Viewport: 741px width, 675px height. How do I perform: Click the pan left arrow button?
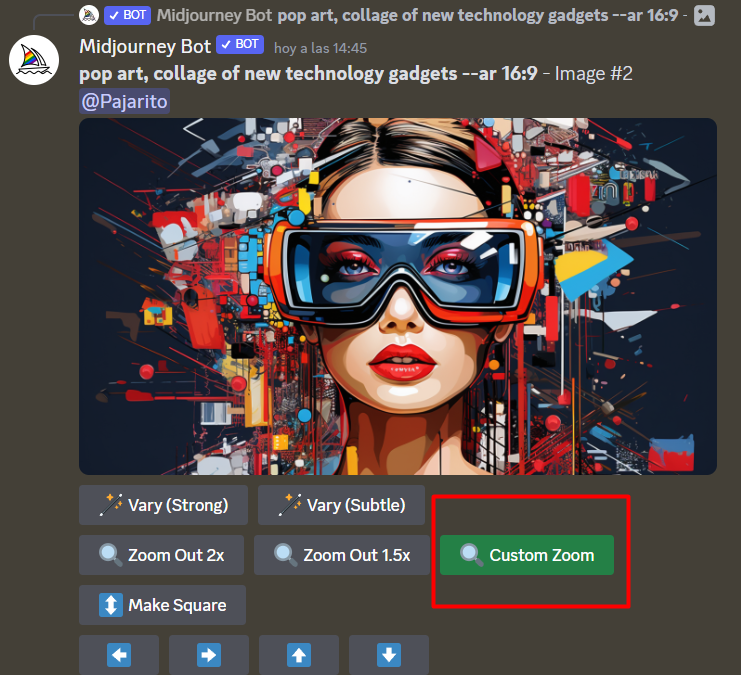pyautogui.click(x=119, y=655)
